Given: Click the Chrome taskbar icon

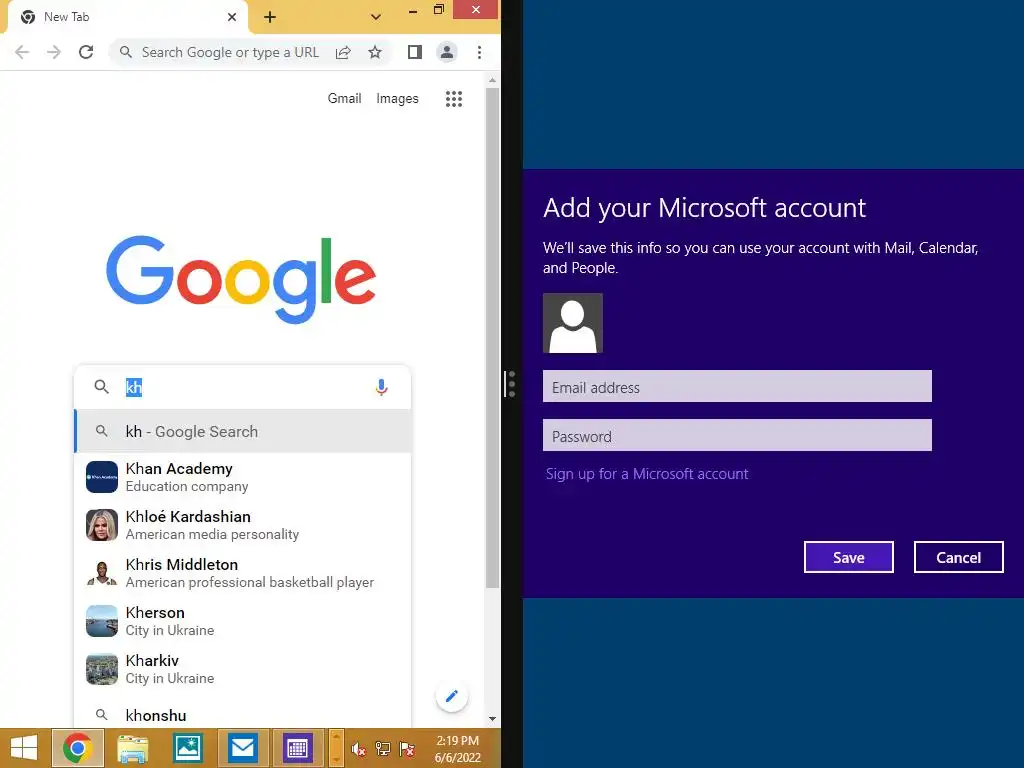Looking at the screenshot, I should pyautogui.click(x=78, y=748).
